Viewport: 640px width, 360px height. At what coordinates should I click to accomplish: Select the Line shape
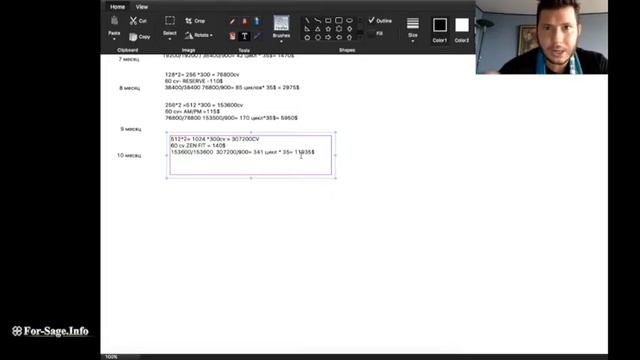pyautogui.click(x=307, y=20)
